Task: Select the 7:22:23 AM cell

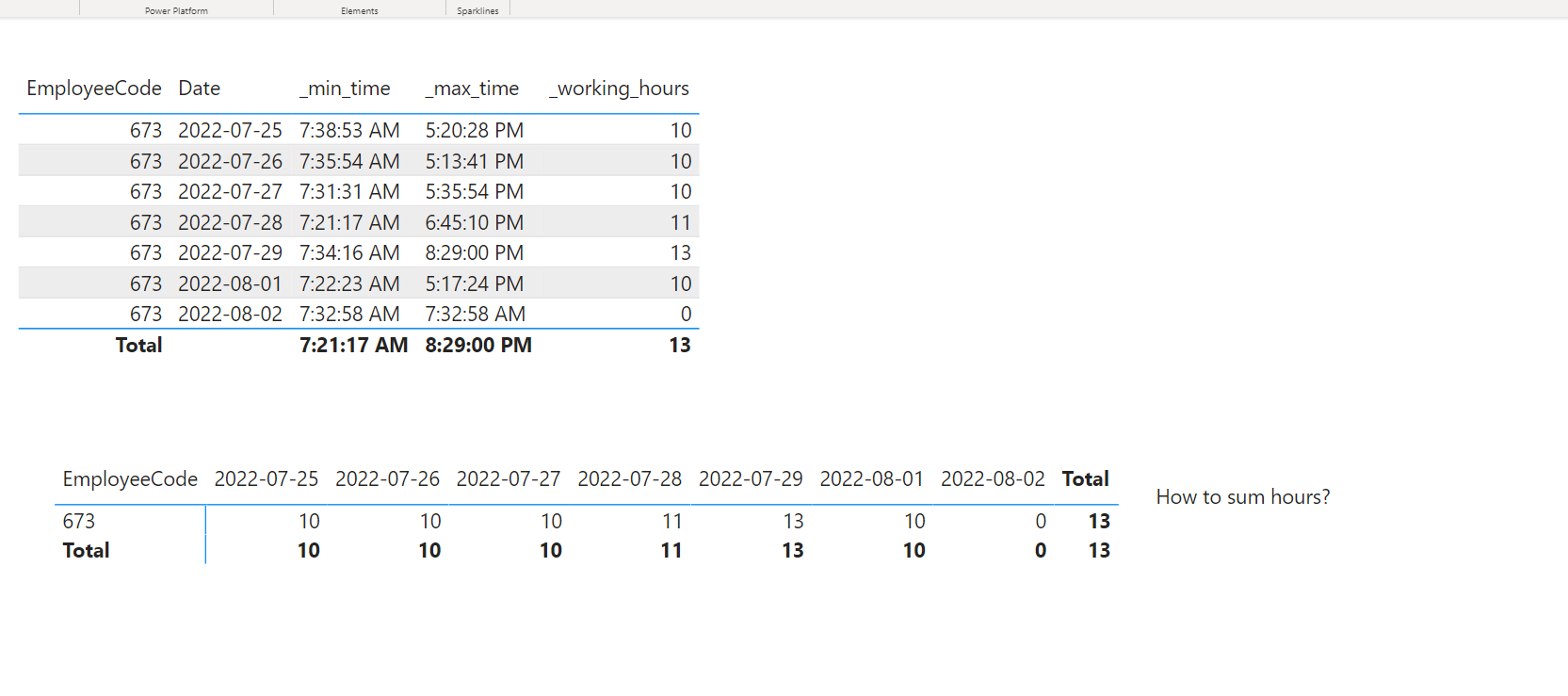Action: tap(349, 283)
